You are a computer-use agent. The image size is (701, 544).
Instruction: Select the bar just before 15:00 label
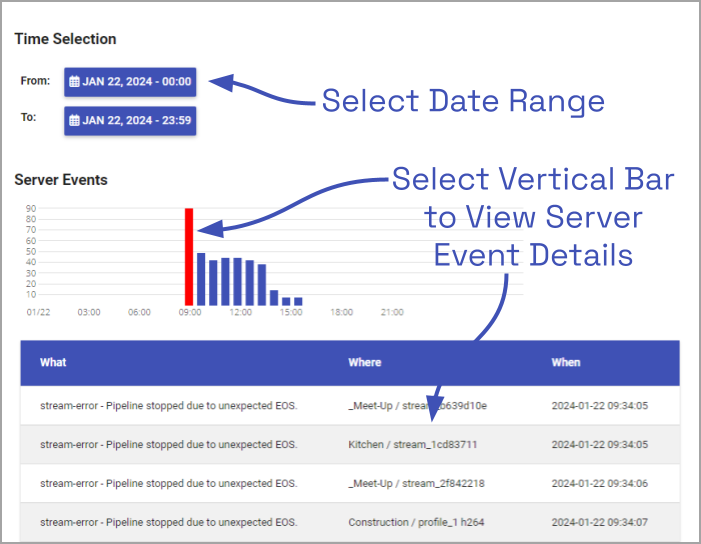pyautogui.click(x=286, y=301)
